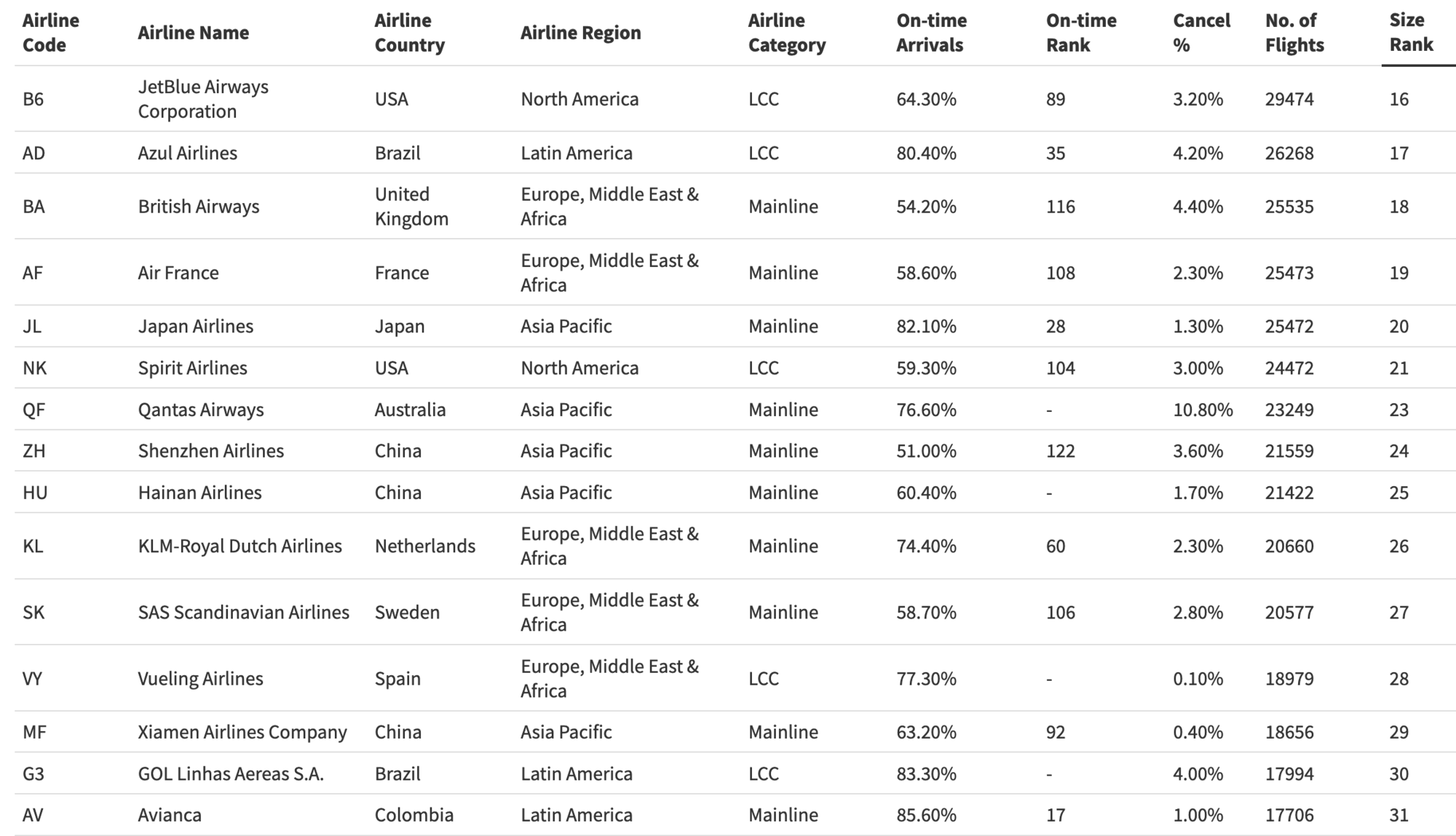Image resolution: width=1456 pixels, height=836 pixels.
Task: Sort by No. of Flights header
Action: pyautogui.click(x=1294, y=32)
